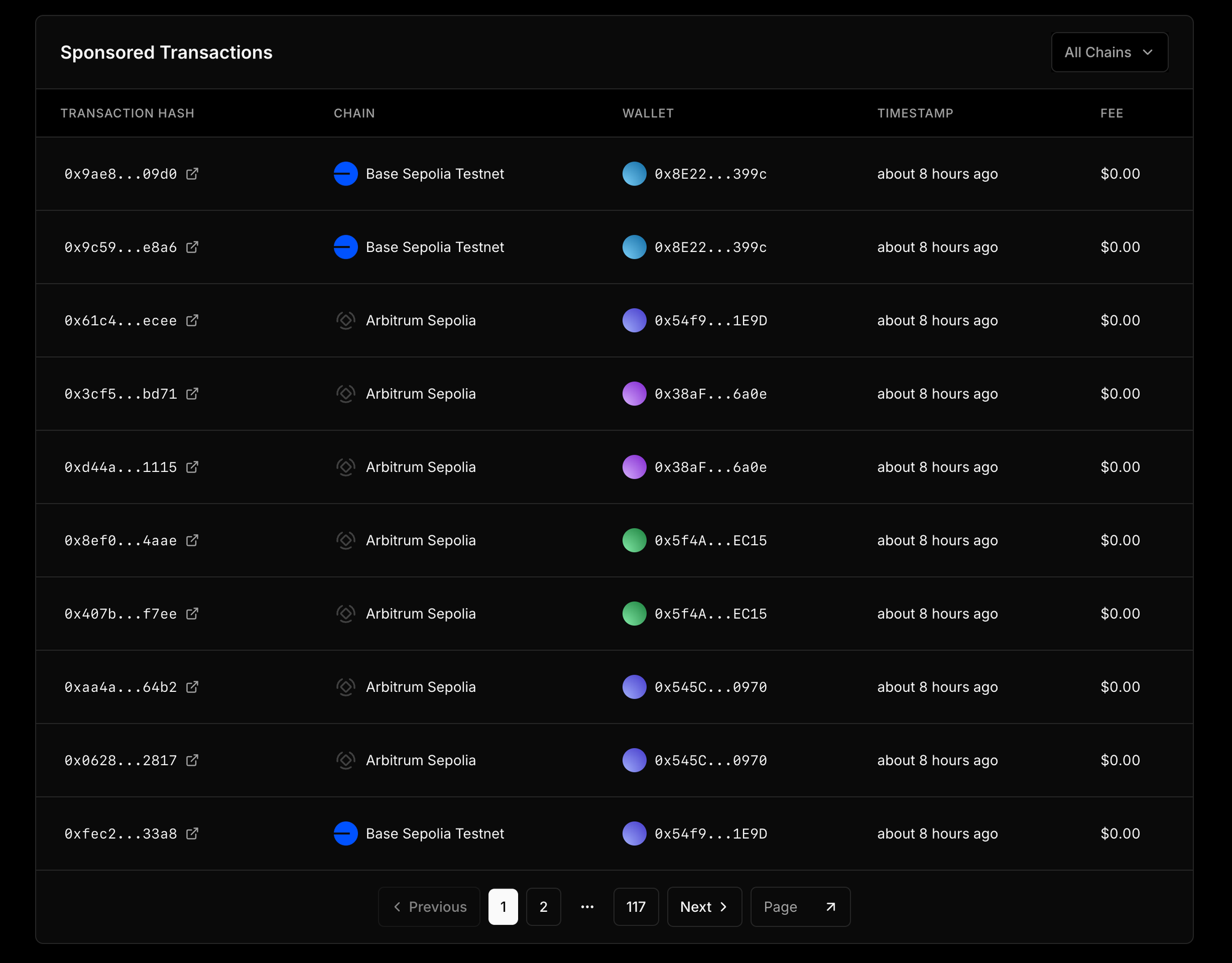Click the arrow icon in Page field

click(x=830, y=907)
